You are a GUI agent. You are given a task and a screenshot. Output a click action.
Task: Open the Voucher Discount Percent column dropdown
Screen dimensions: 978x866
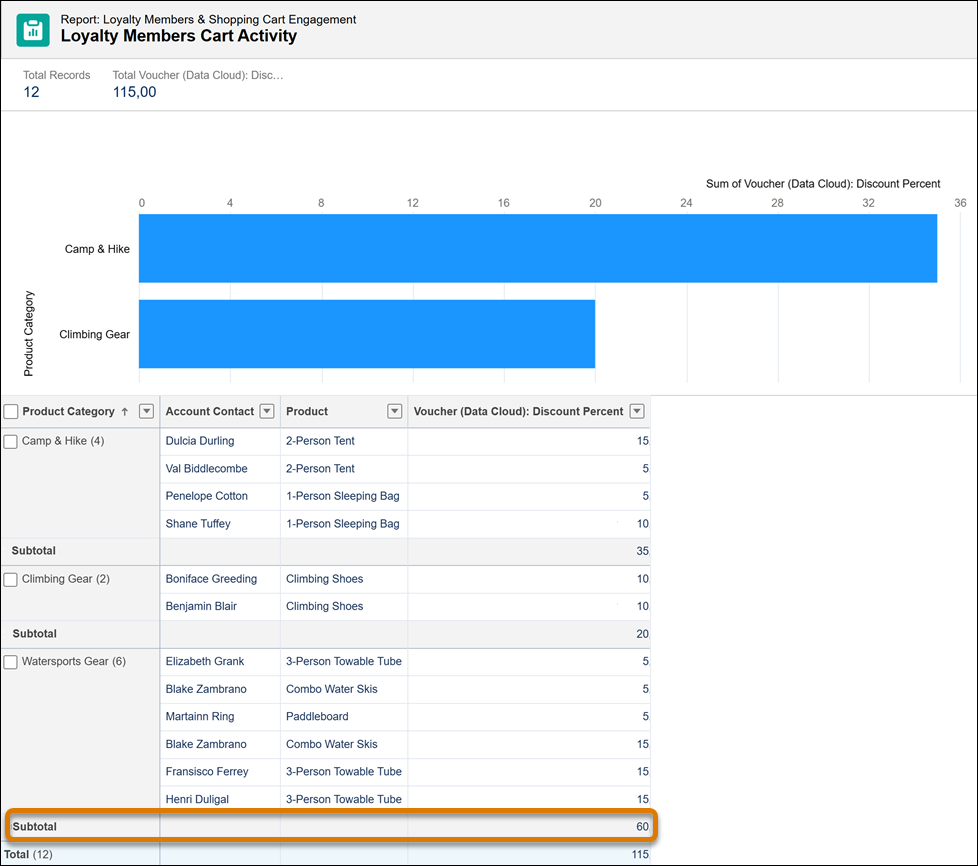coord(637,411)
